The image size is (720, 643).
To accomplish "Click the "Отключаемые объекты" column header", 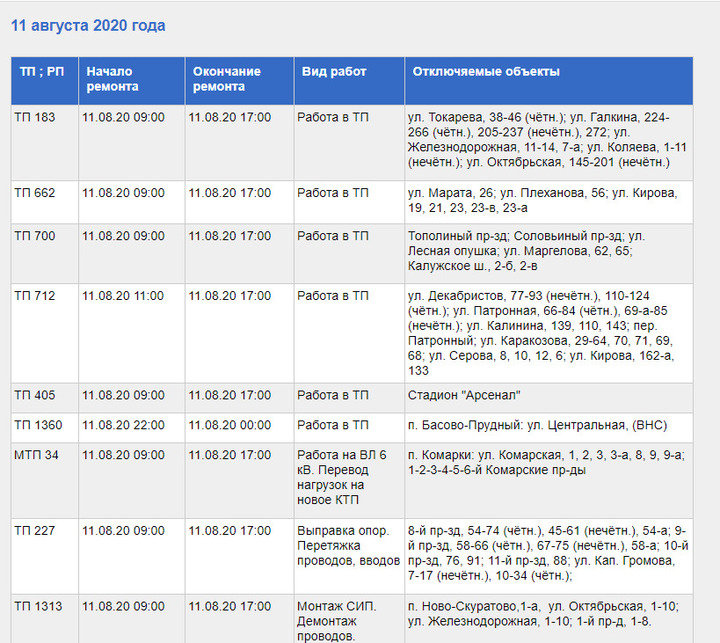I will [x=486, y=72].
